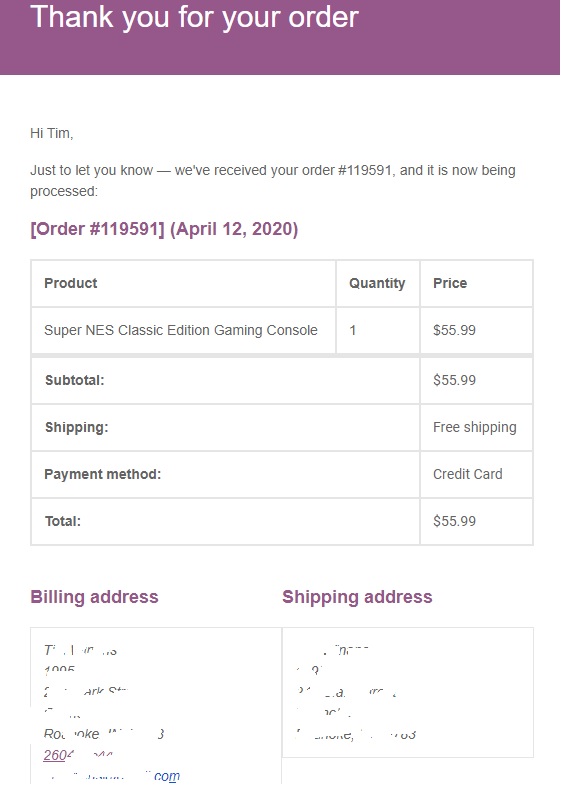571x792 pixels.
Task: Click the Payment method label
Action: coord(103,474)
